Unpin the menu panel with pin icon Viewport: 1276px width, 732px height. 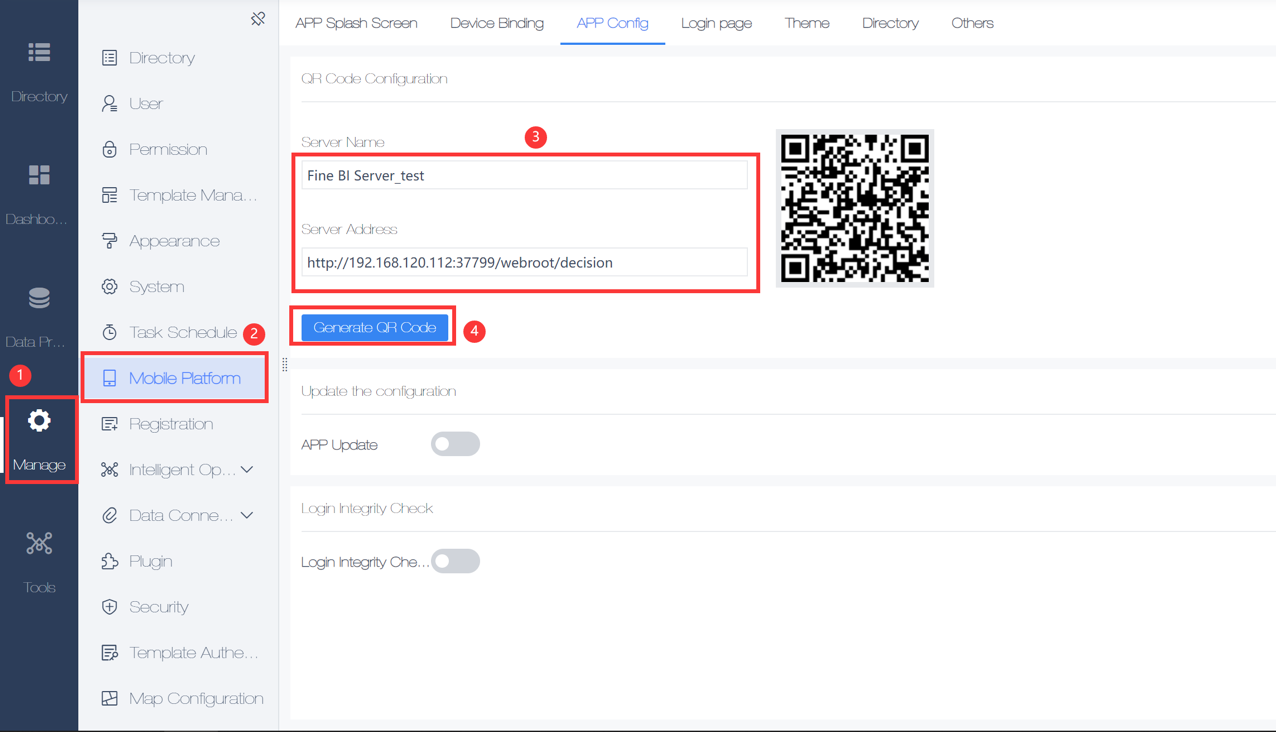tap(258, 19)
